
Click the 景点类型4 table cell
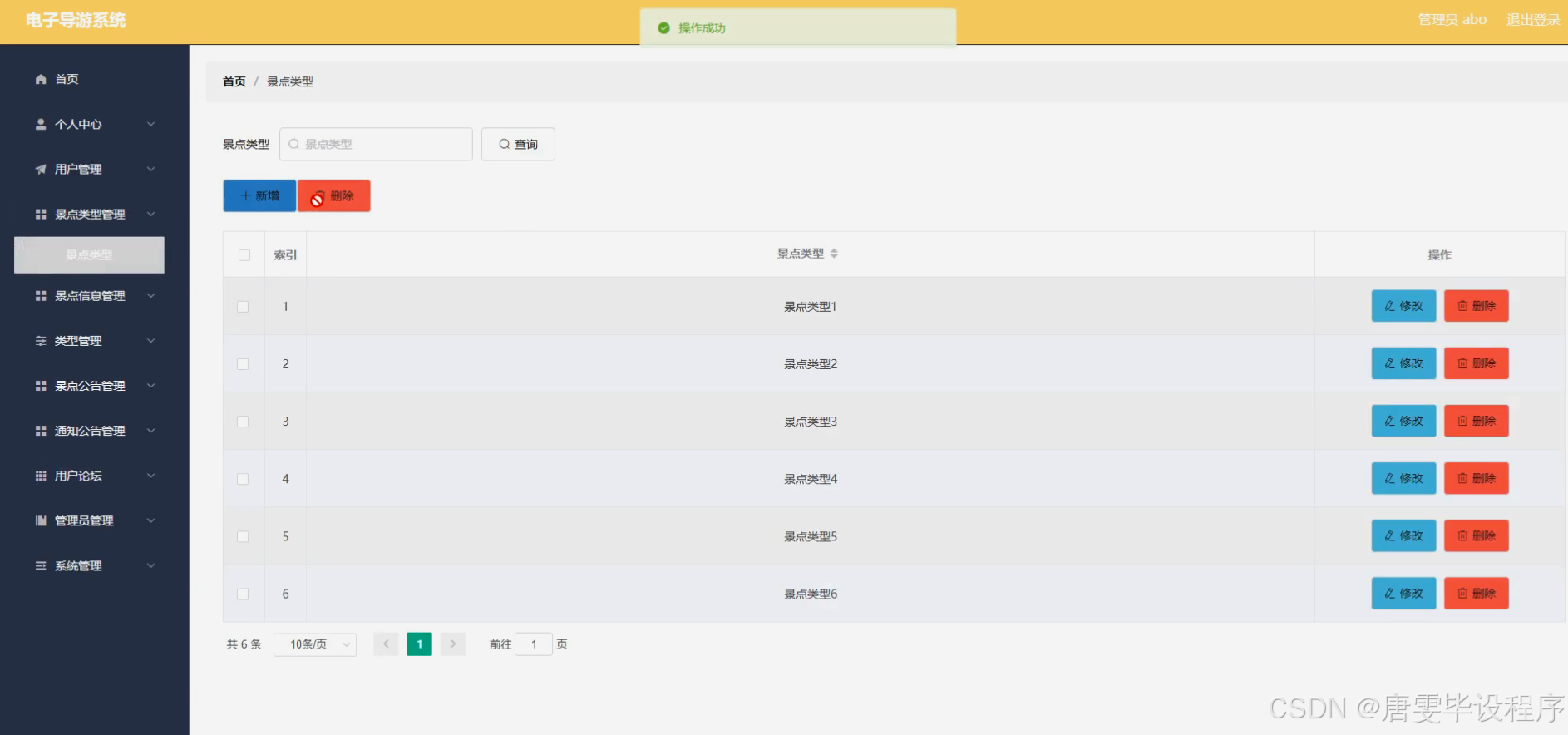pos(811,479)
